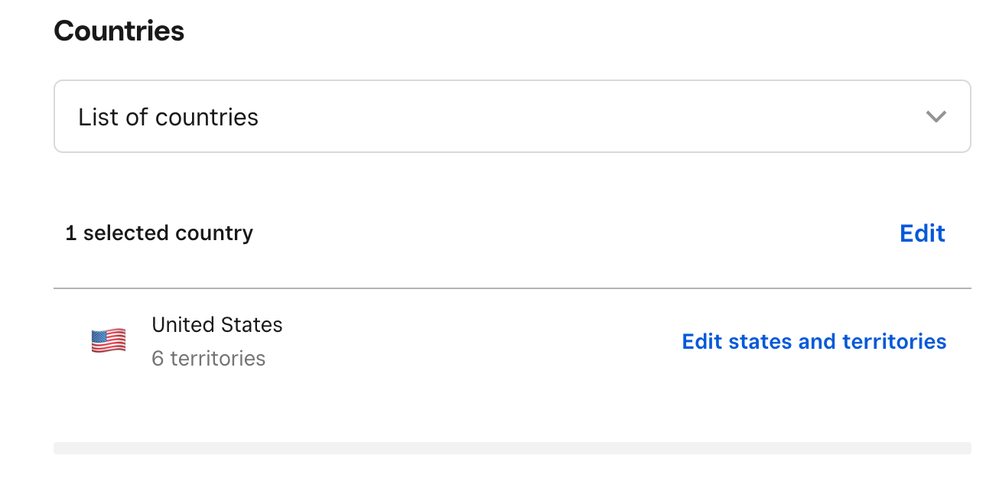999x491 pixels.
Task: Click Edit link beside selected country count
Action: [x=922, y=233]
